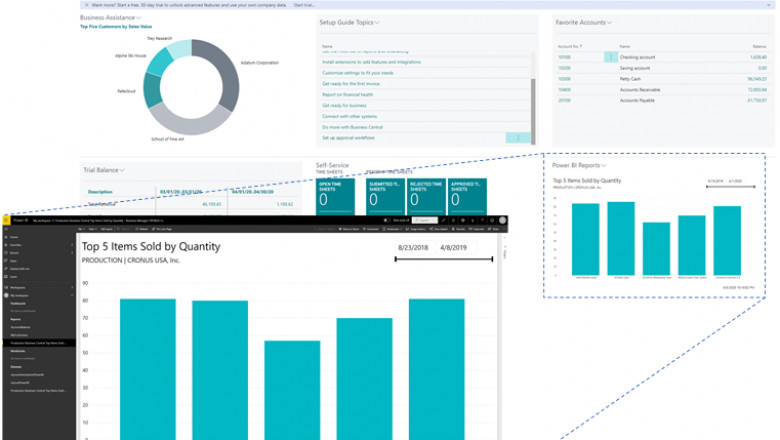Open account number 20100
Viewport: 780px width, 440px height.
point(564,100)
